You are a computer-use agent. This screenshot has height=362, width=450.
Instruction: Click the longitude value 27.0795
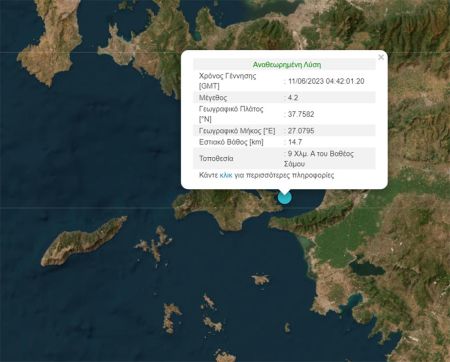coord(301,131)
